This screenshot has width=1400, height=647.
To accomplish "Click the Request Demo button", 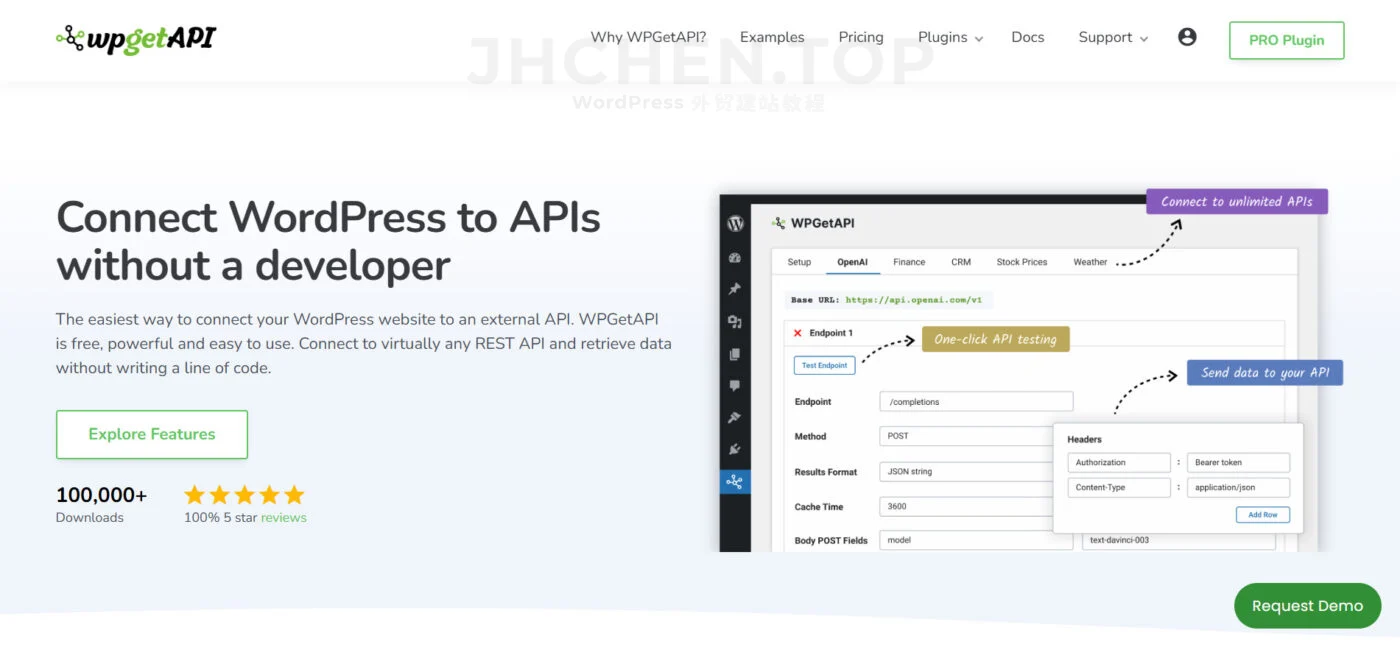I will [1307, 606].
